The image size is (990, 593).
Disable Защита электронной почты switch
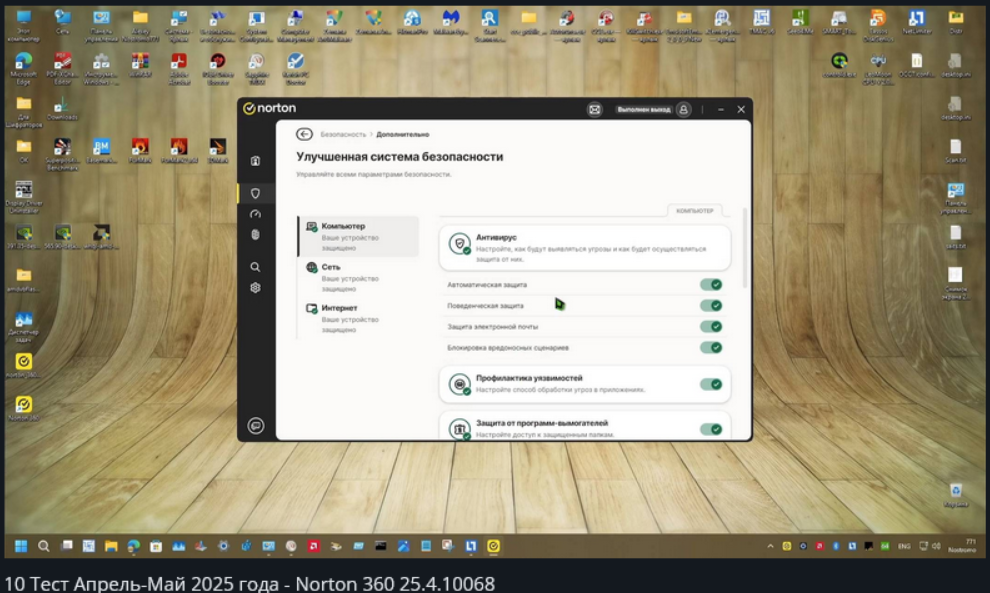pos(711,326)
